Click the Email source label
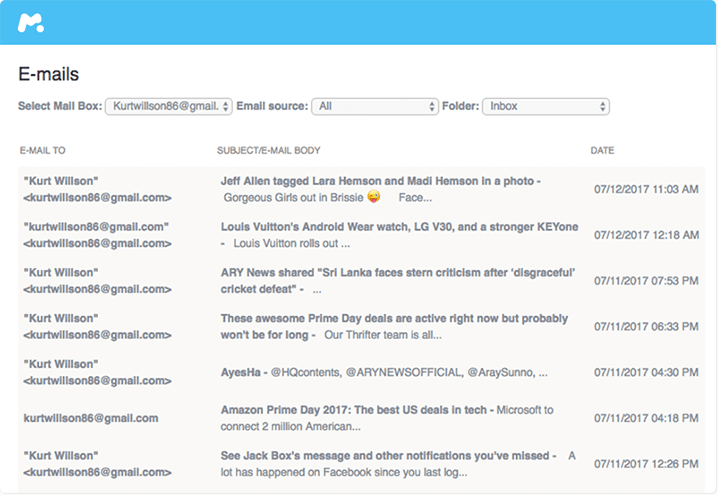 (272, 106)
